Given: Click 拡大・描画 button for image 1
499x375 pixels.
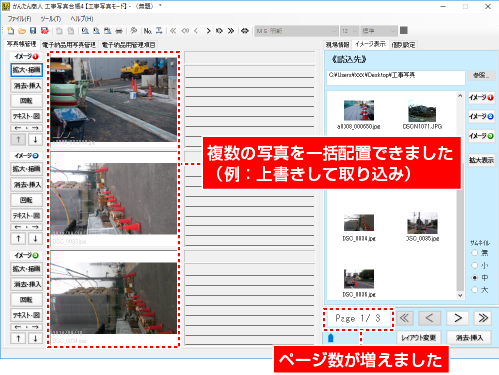Looking at the screenshot, I should point(27,70).
